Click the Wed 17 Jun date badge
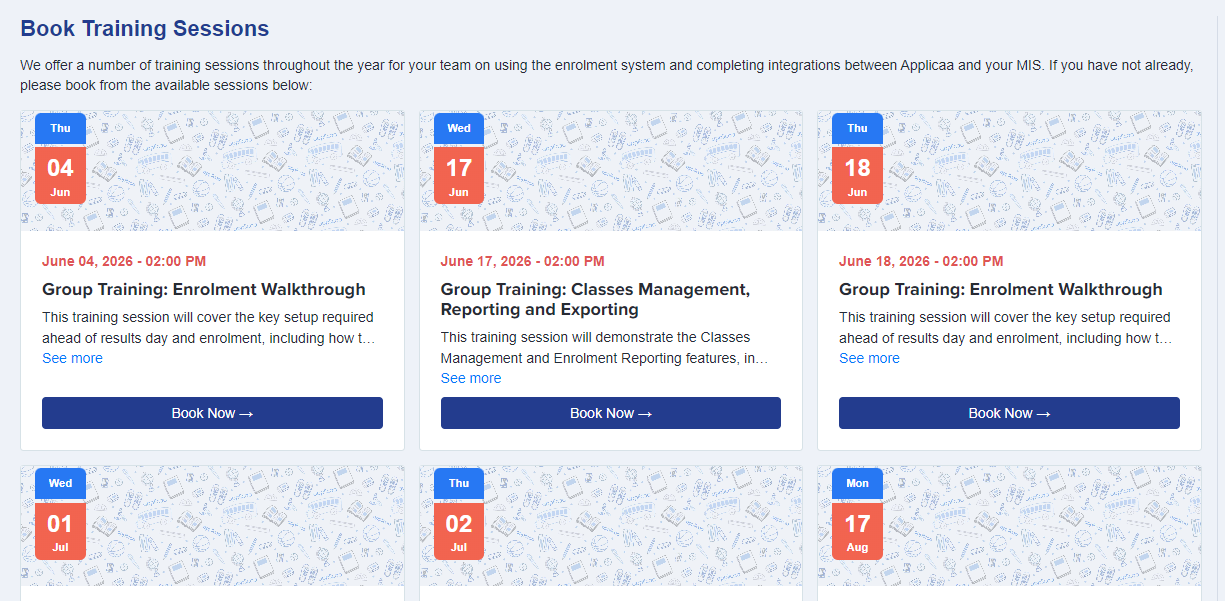Image resolution: width=1225 pixels, height=601 pixels. pyautogui.click(x=459, y=158)
